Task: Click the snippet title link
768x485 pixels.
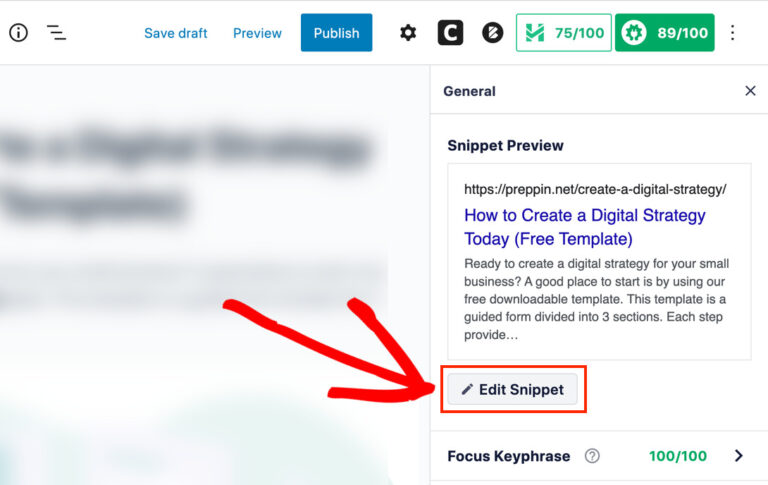Action: pyautogui.click(x=585, y=227)
